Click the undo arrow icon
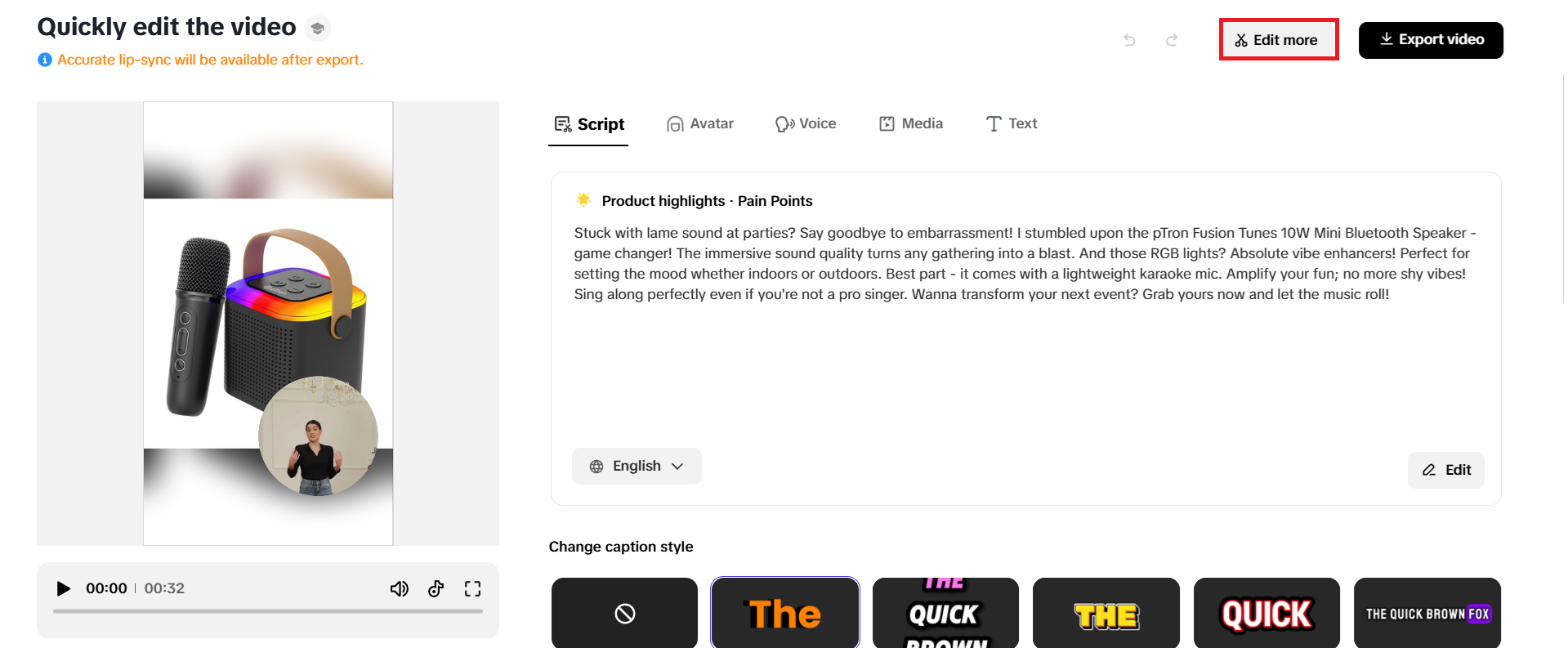The image size is (1568, 648). [1129, 40]
